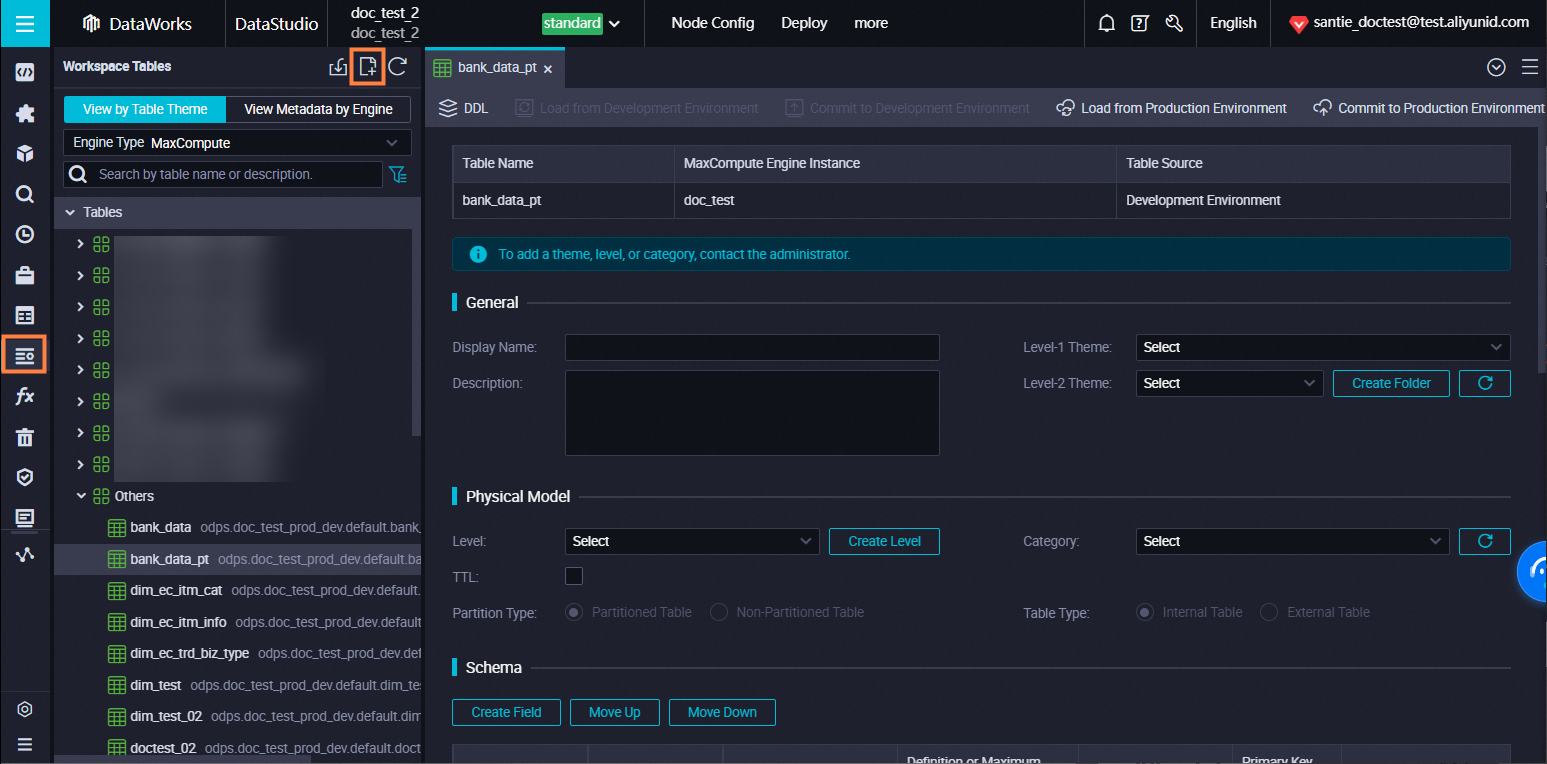1547x764 pixels.
Task: Open the Node Config menu
Action: point(712,23)
